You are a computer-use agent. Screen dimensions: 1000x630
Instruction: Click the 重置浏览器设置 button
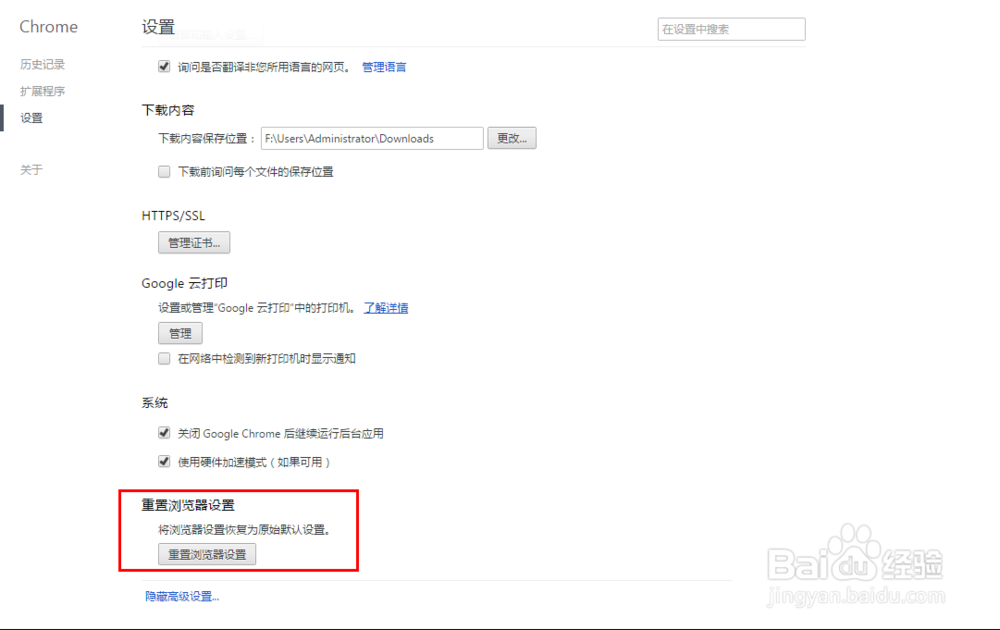[x=207, y=555]
